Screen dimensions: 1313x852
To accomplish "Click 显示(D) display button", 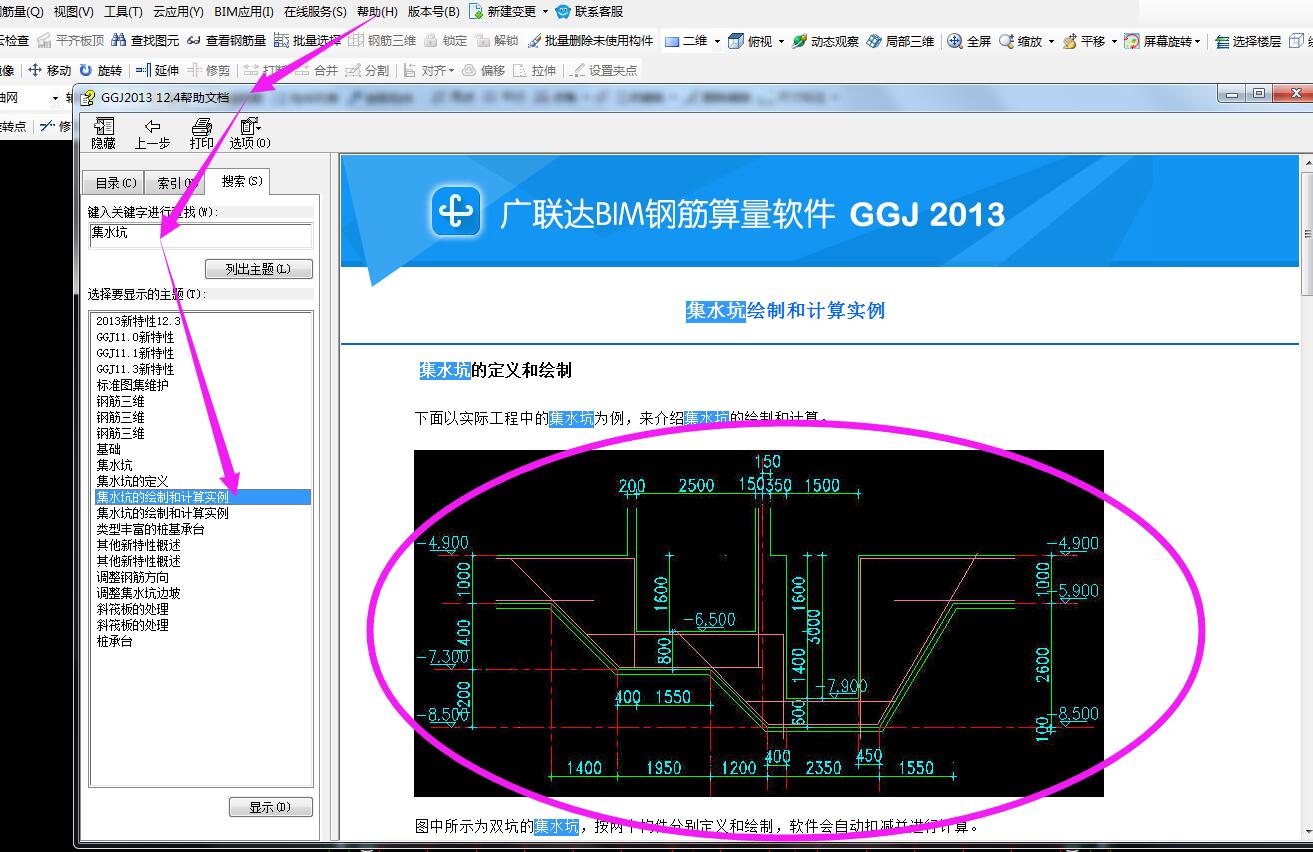I will (x=271, y=807).
